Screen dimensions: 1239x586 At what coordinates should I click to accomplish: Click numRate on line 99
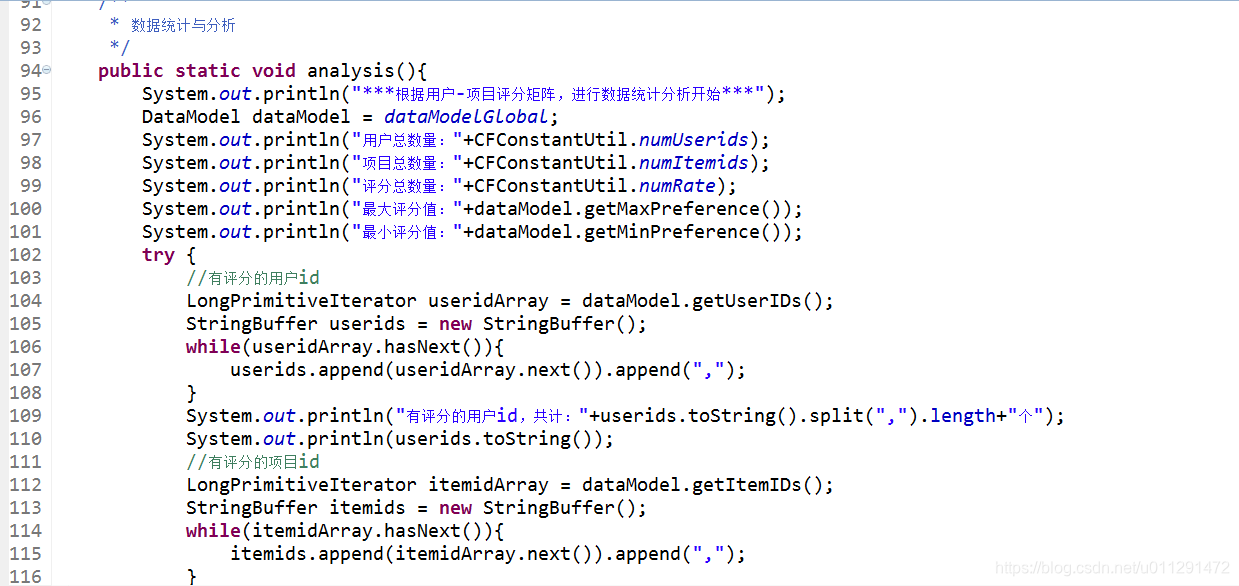click(x=678, y=186)
